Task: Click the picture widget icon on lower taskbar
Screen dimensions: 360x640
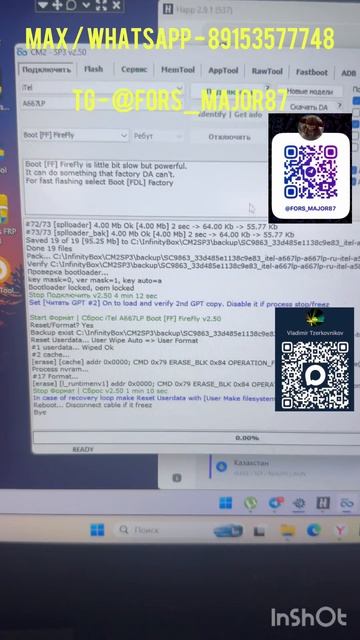Action: [228, 531]
